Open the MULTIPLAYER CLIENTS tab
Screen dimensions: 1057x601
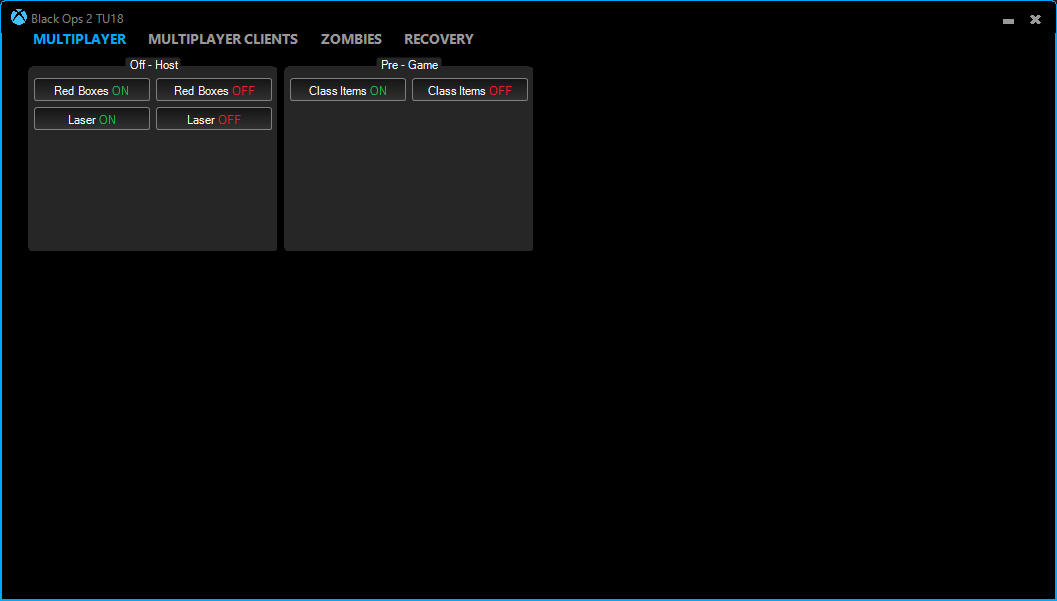point(223,39)
